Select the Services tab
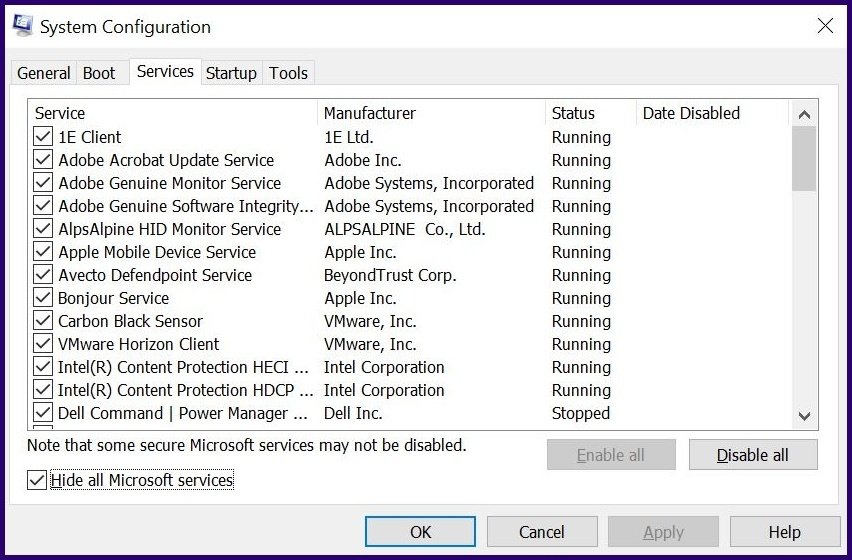 click(x=165, y=72)
